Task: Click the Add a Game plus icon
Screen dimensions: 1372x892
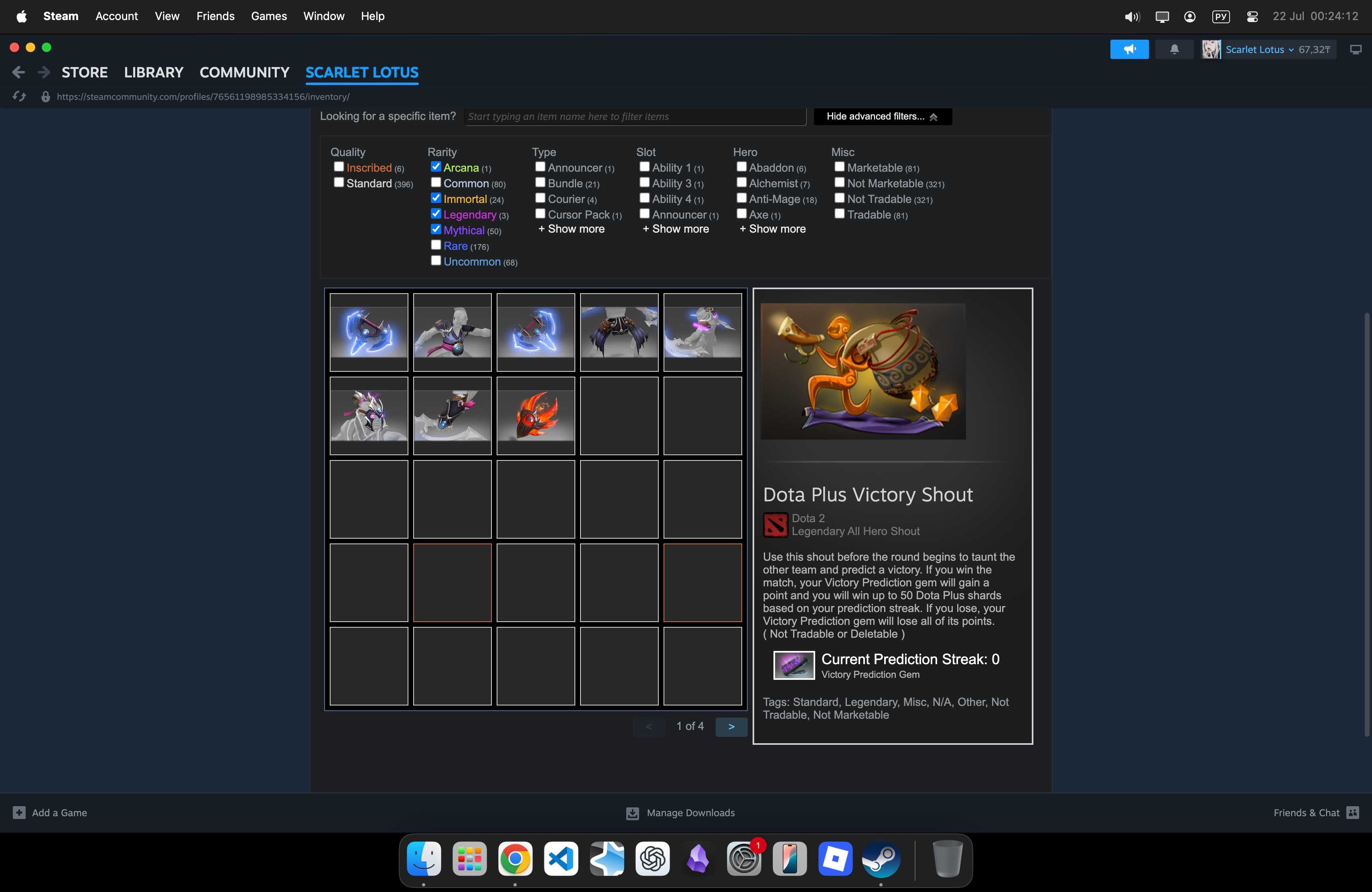Action: point(19,813)
